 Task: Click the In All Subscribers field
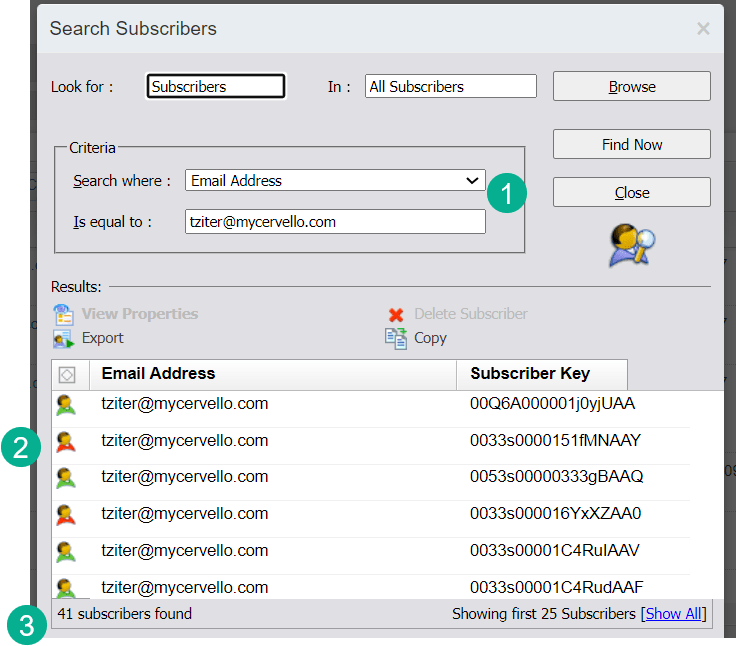(450, 87)
